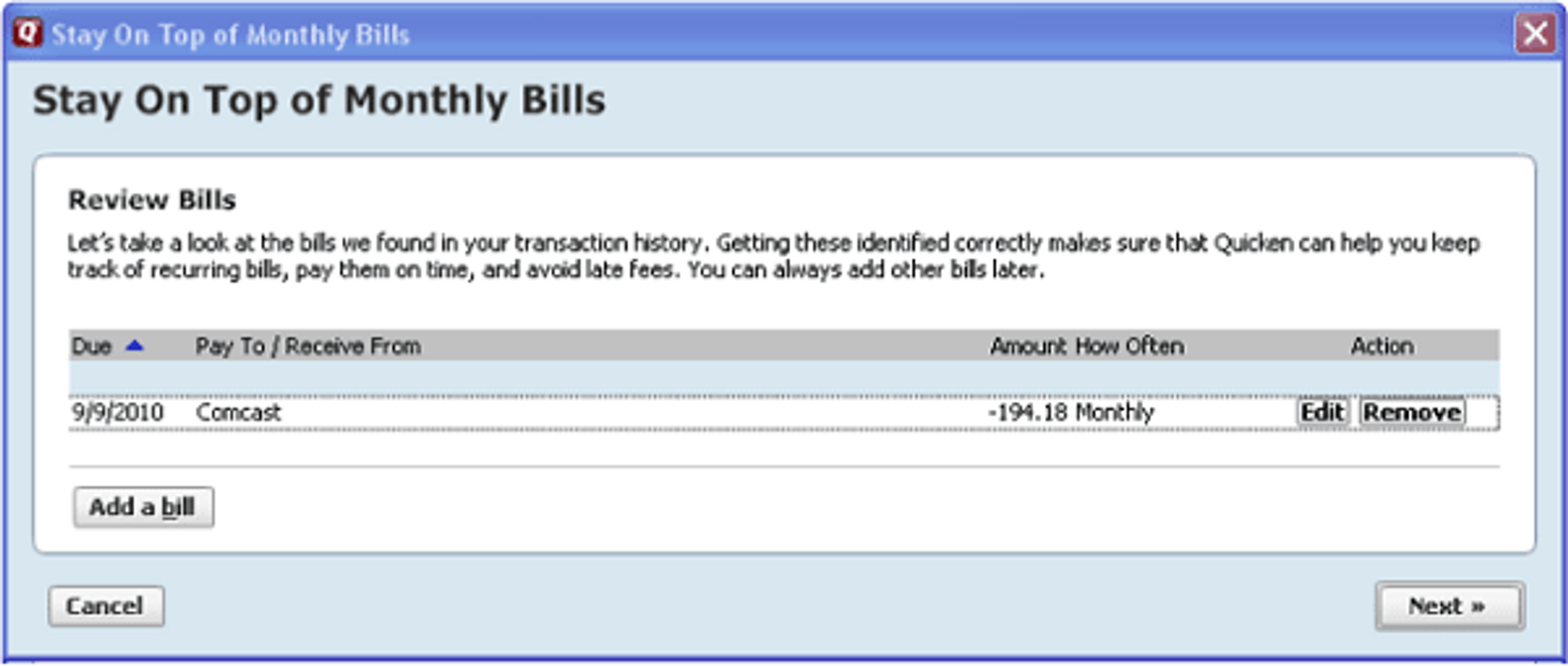
Task: Select the 9/9/2010 due date cell
Action: 118,412
